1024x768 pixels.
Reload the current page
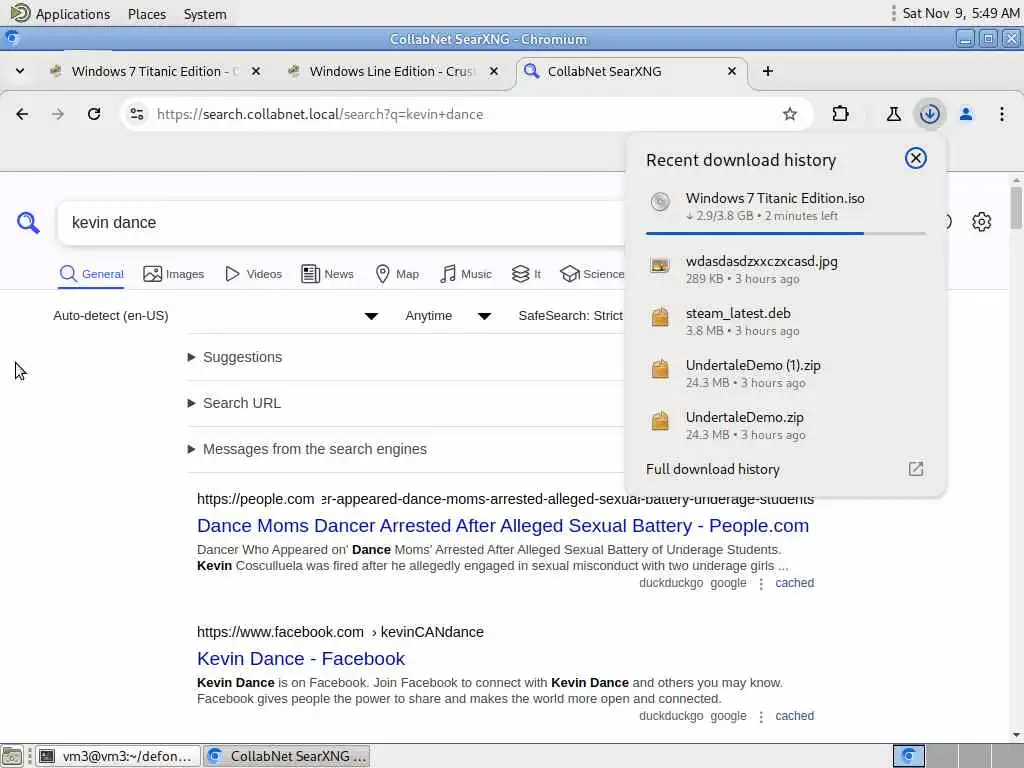coord(94,114)
